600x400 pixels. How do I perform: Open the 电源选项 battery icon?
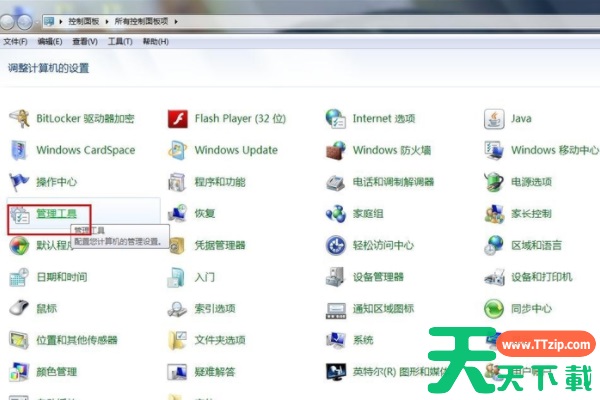coord(494,182)
